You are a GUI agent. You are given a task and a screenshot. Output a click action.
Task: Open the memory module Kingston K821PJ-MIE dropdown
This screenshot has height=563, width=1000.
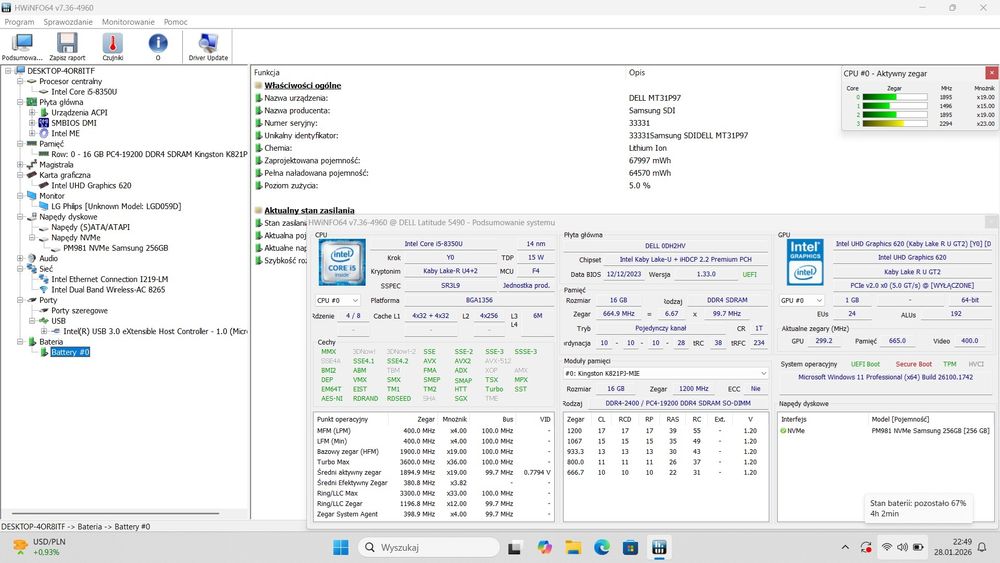click(x=666, y=373)
